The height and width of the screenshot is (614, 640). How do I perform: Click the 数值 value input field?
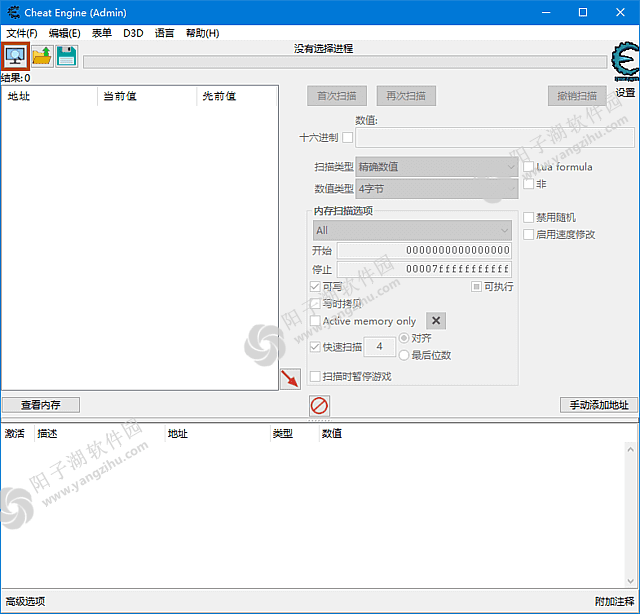[495, 138]
